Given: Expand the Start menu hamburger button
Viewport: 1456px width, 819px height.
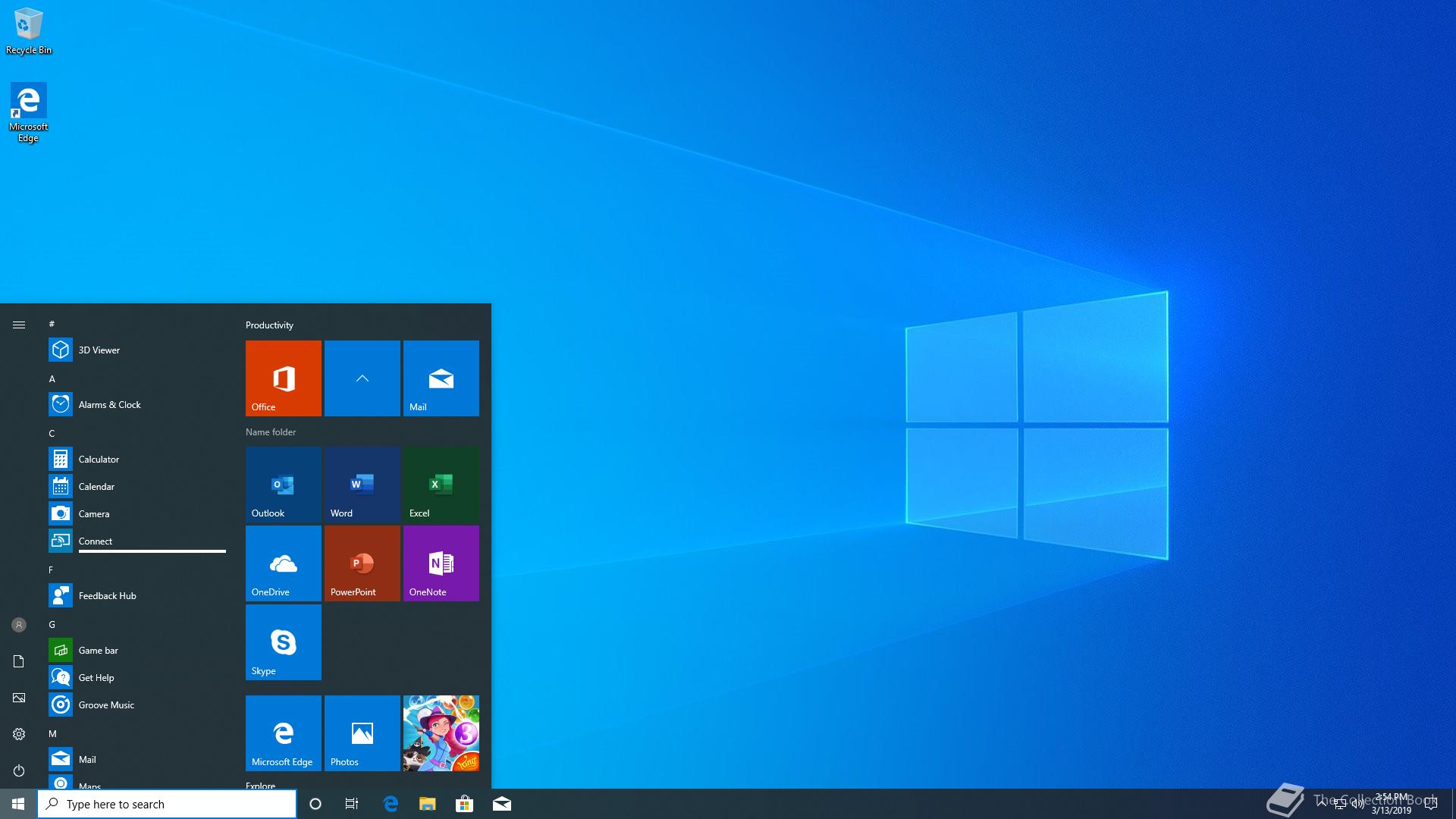Looking at the screenshot, I should tap(19, 325).
